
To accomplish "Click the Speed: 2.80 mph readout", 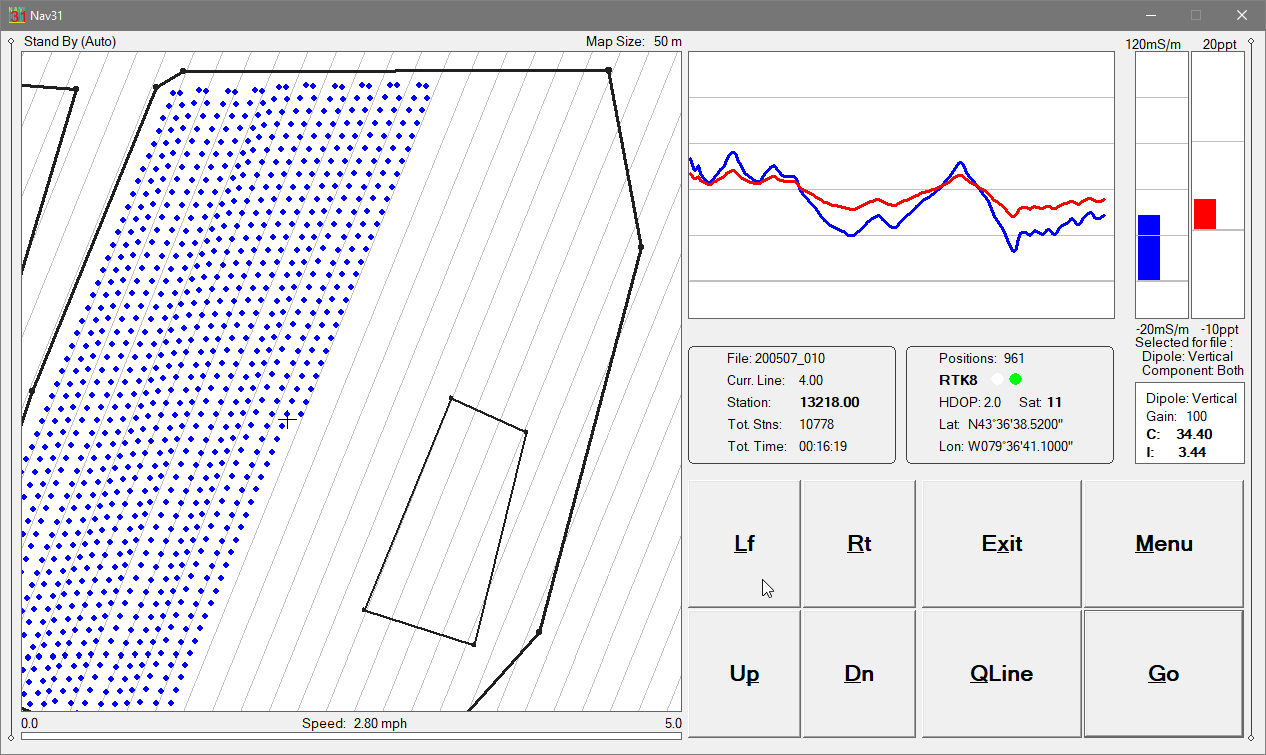I will coord(354,723).
